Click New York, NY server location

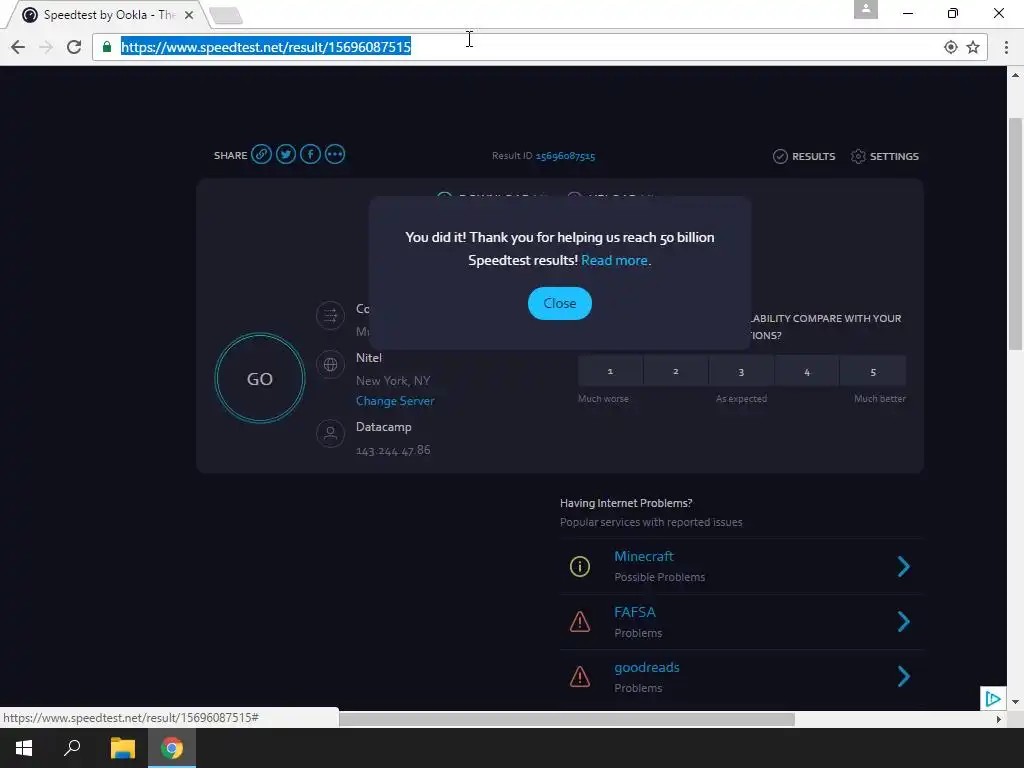[393, 381]
